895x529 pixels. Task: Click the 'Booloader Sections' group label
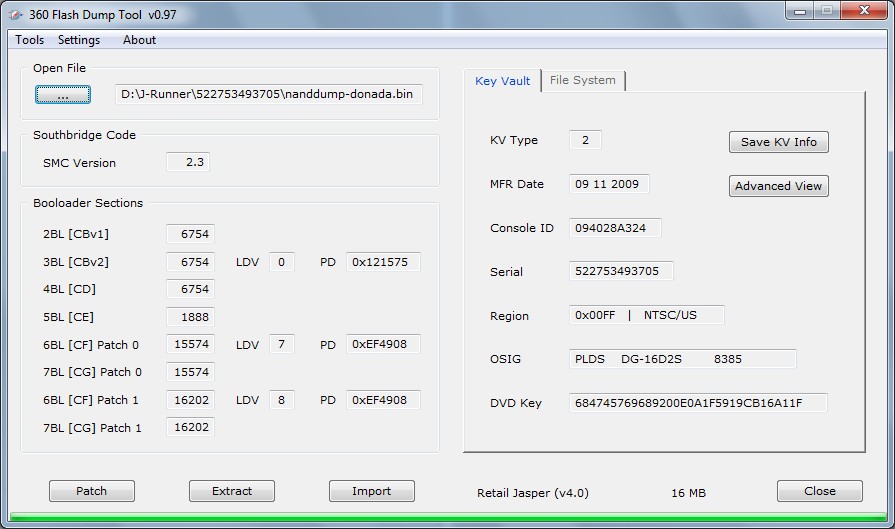pos(88,203)
